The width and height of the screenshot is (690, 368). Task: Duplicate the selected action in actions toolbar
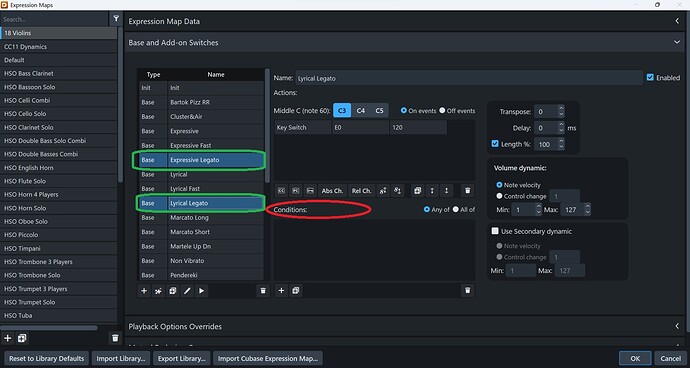point(417,191)
